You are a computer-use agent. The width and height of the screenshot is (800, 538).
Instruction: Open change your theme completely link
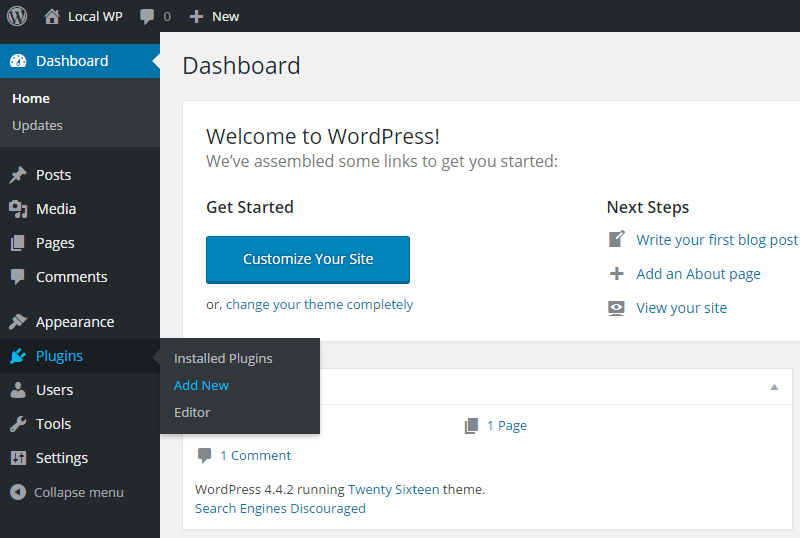click(319, 305)
